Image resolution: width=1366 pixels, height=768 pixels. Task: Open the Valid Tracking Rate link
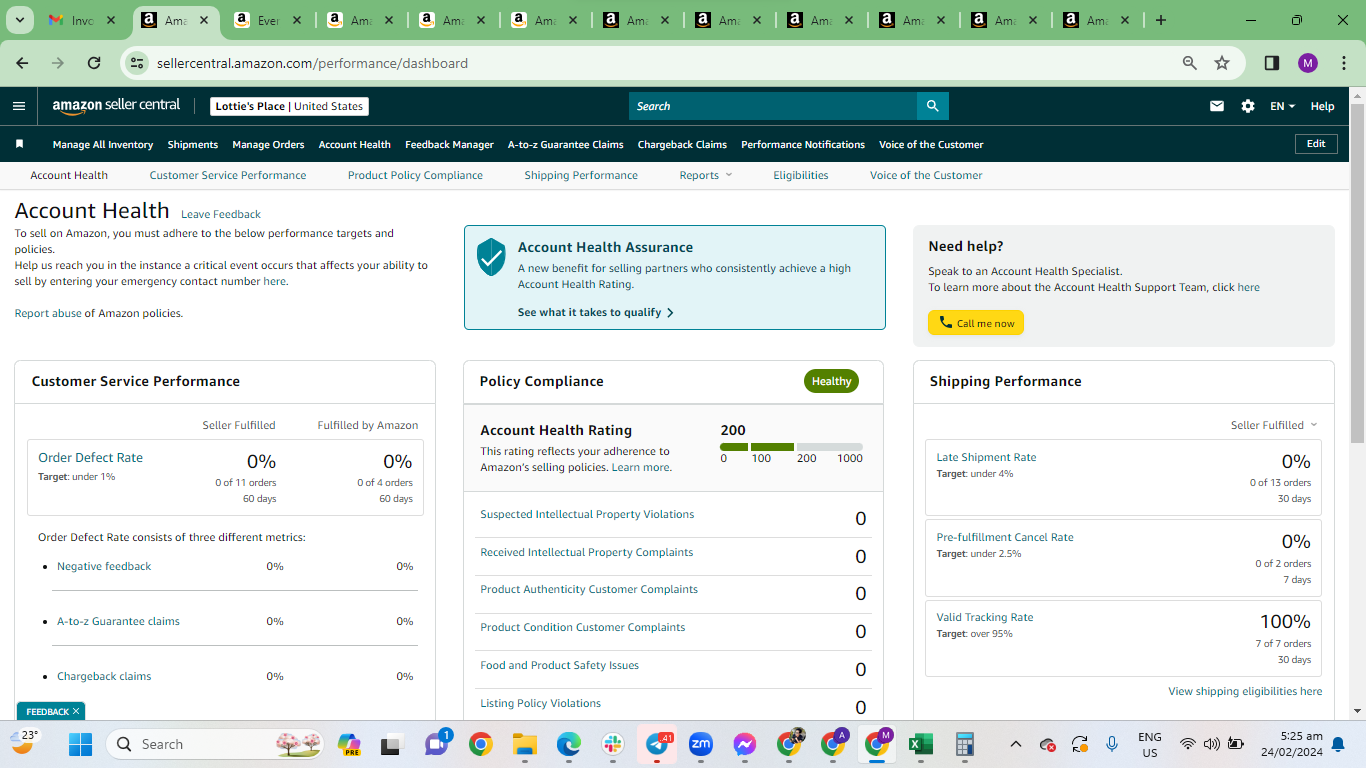click(x=985, y=617)
